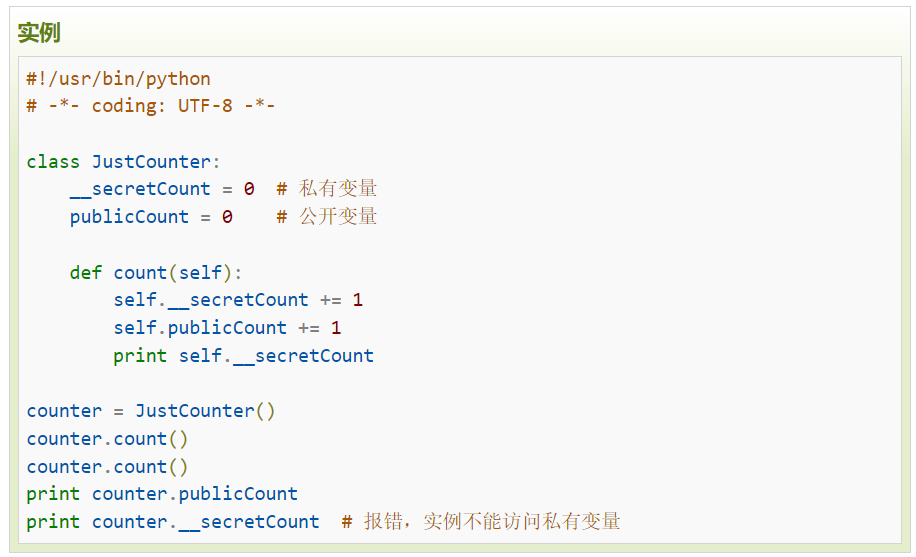Viewport: 916px width, 557px height.
Task: Click the counter = JustCounter() line
Action: click(151, 411)
